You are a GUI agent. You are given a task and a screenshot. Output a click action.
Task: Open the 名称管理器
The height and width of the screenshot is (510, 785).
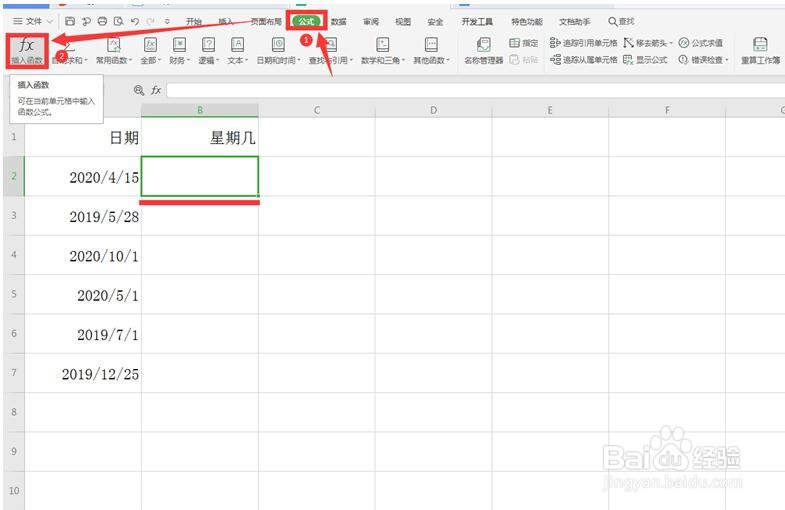[x=483, y=51]
